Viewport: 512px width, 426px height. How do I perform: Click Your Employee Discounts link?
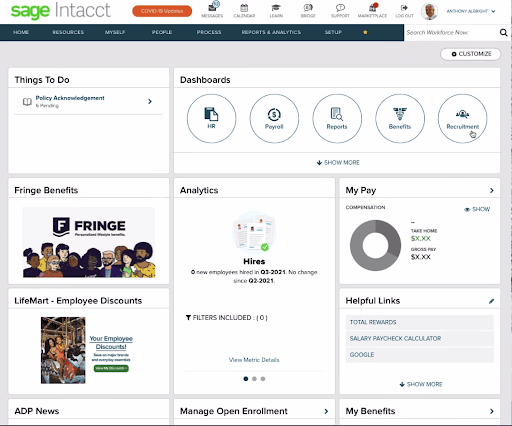(x=111, y=343)
